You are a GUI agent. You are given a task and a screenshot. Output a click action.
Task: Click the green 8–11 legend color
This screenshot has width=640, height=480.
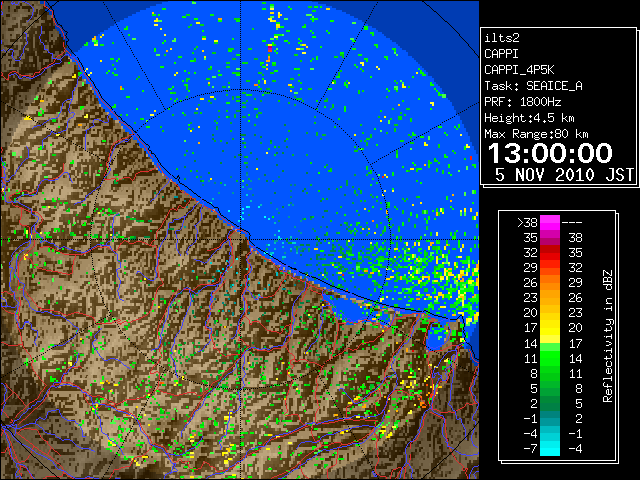(x=550, y=373)
